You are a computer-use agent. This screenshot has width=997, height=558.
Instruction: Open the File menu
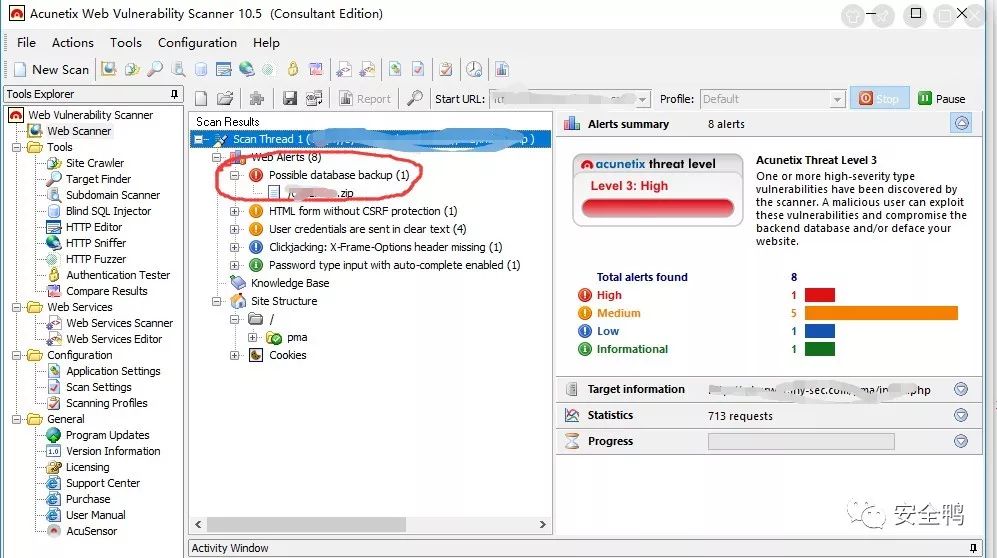click(x=26, y=43)
